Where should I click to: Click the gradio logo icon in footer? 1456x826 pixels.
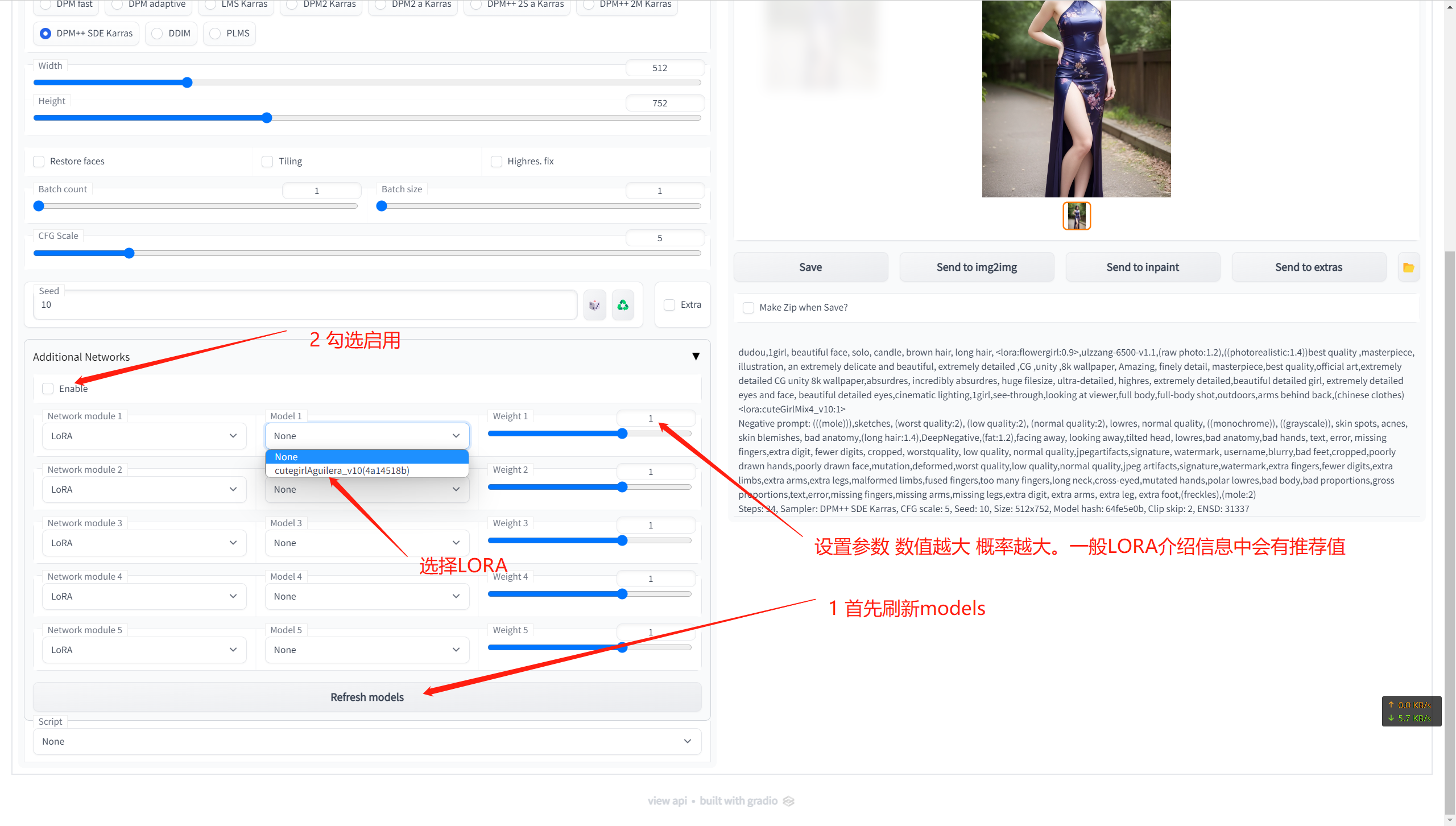(788, 801)
